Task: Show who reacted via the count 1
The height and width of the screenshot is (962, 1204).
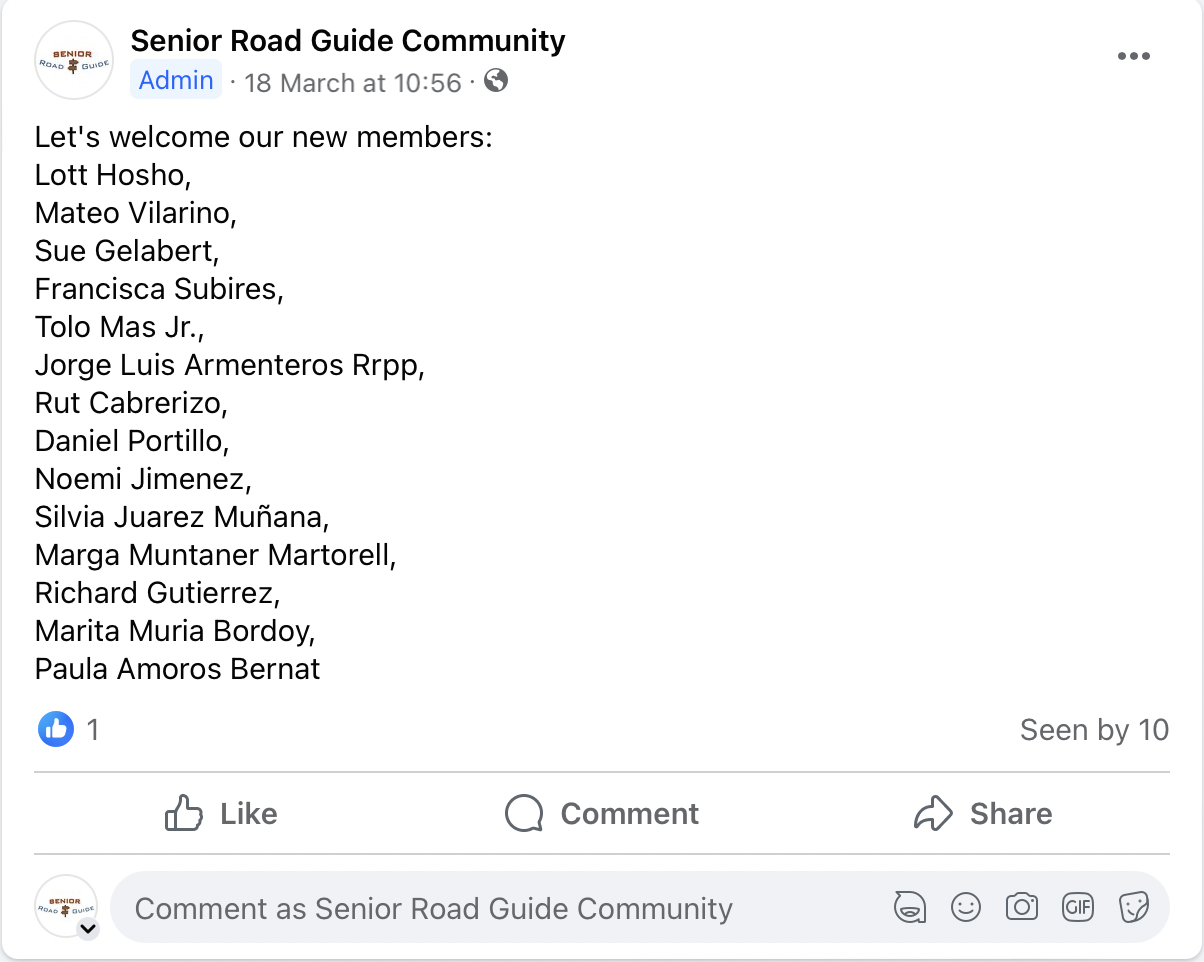Action: (92, 730)
